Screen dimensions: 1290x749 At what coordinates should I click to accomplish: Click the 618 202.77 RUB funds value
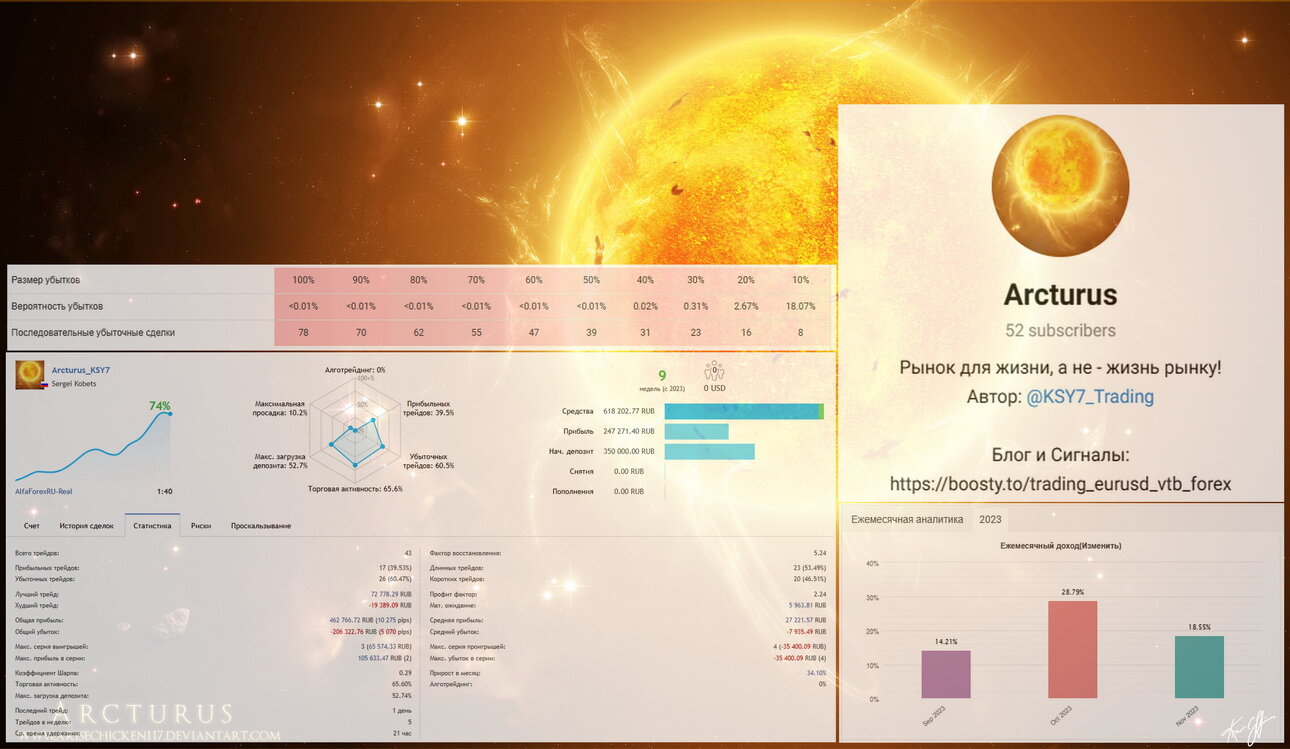629,411
